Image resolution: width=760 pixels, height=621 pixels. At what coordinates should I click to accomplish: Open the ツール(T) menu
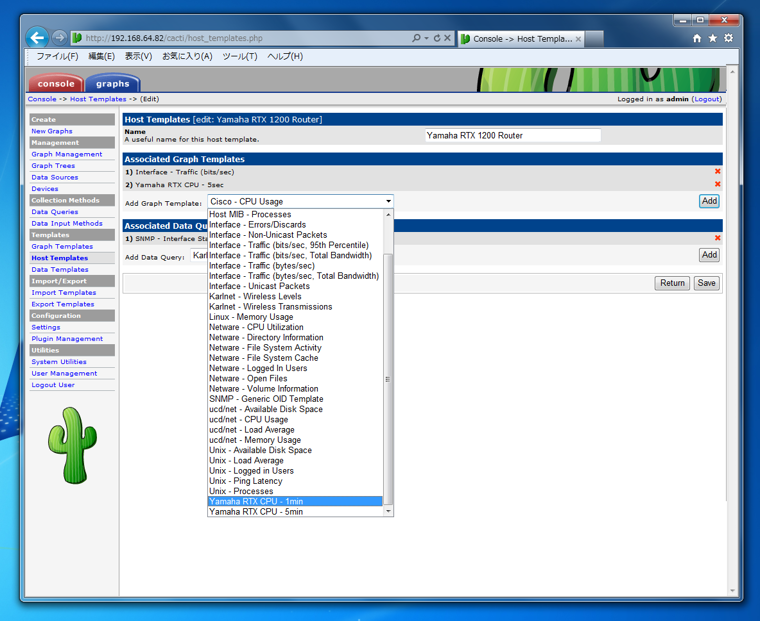click(x=239, y=56)
